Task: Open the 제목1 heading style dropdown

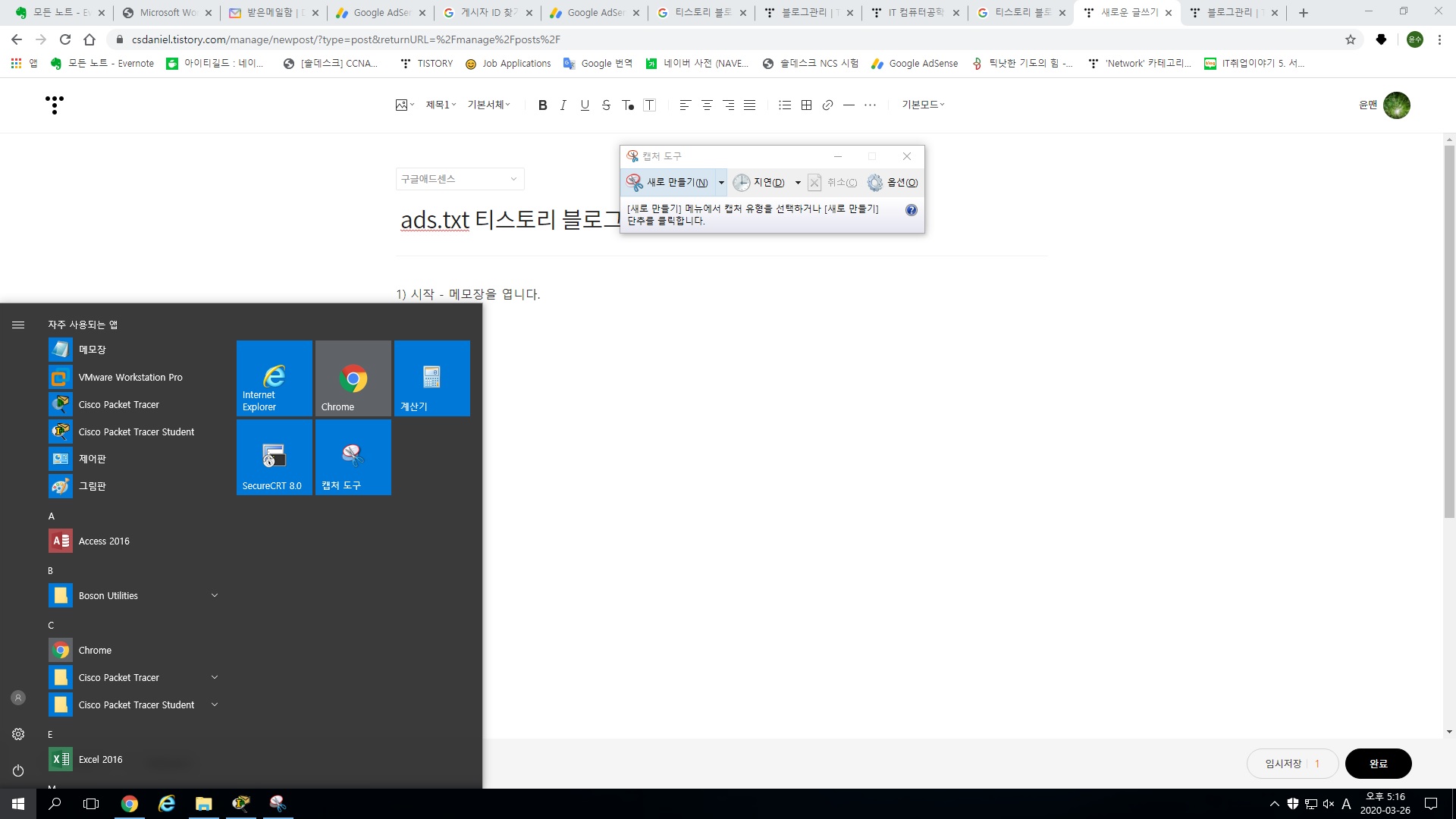Action: pyautogui.click(x=441, y=105)
